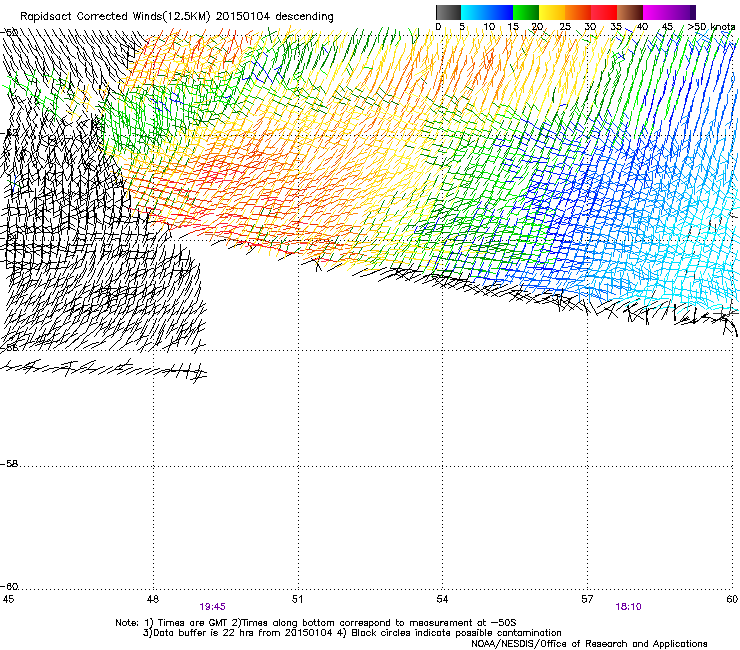Click the '-58' latitude axis label

click(x=9, y=464)
